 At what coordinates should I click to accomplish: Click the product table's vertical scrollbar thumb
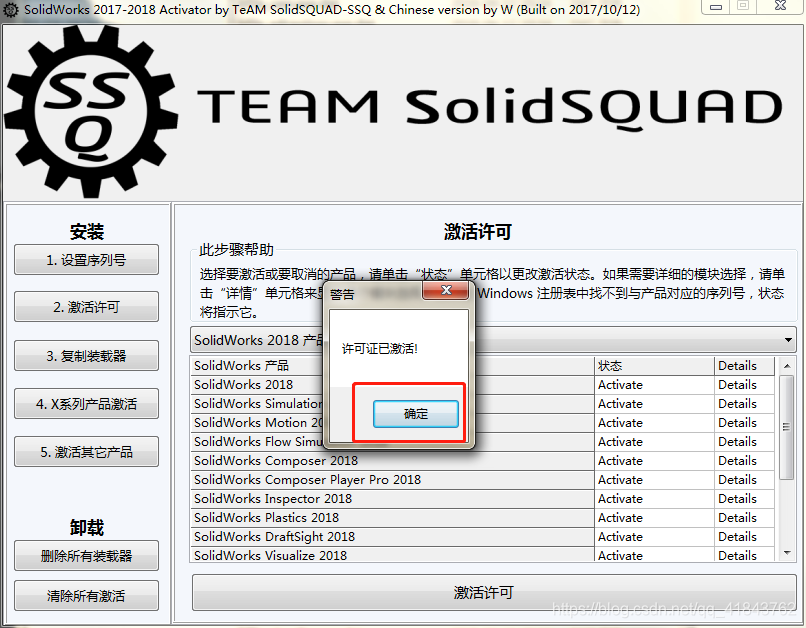786,427
